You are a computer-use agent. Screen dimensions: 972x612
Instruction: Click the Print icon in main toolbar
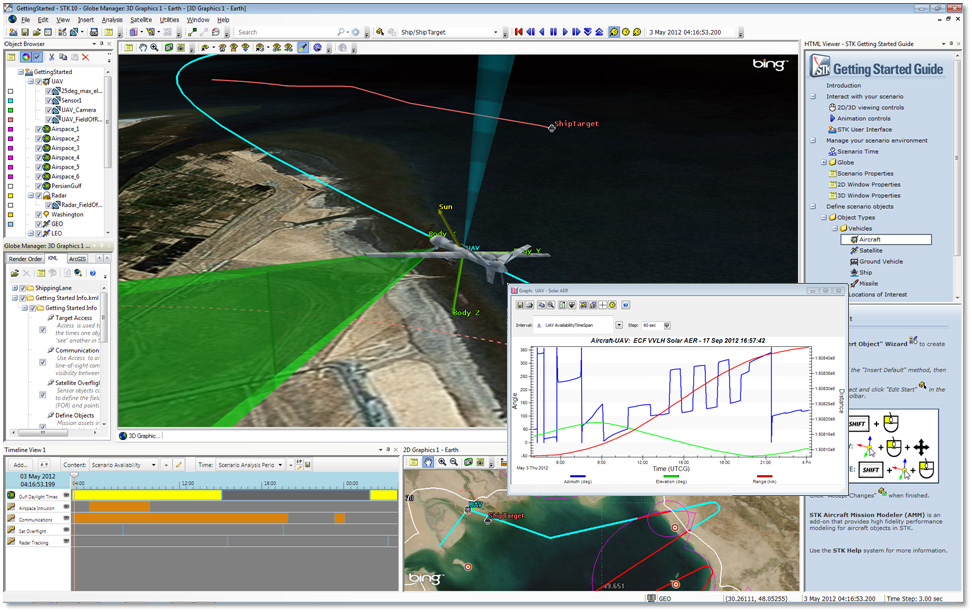point(94,32)
